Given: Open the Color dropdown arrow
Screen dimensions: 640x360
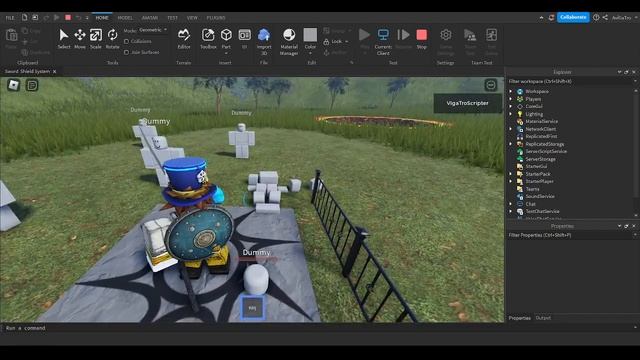Looking at the screenshot, I should (x=310, y=53).
